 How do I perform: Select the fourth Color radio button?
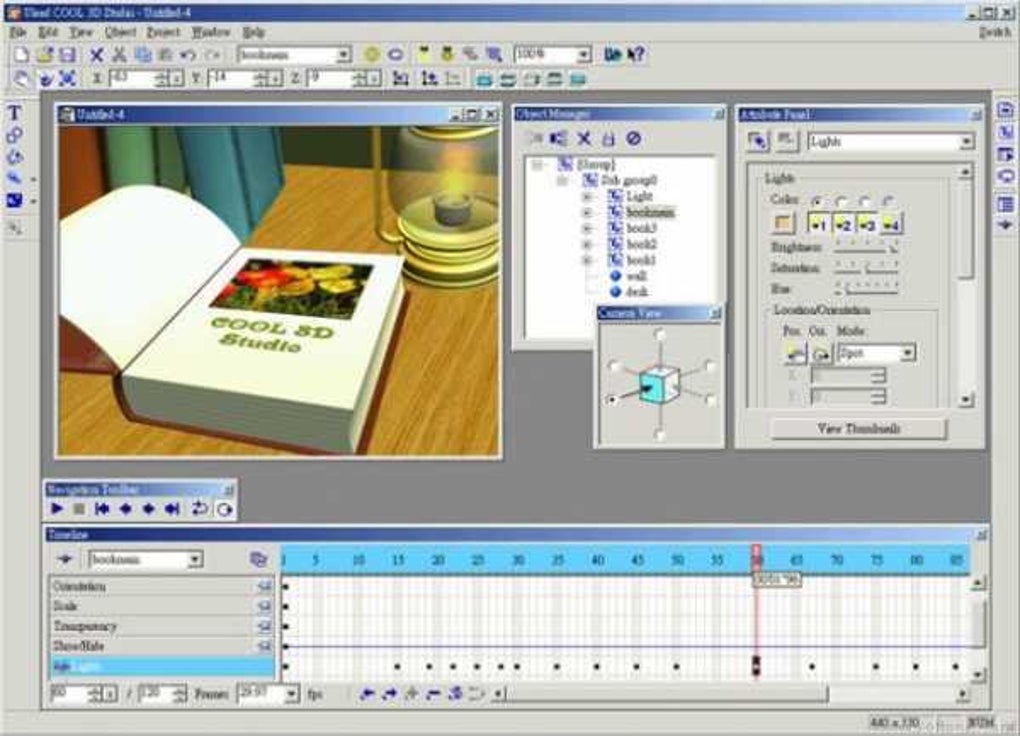(888, 200)
